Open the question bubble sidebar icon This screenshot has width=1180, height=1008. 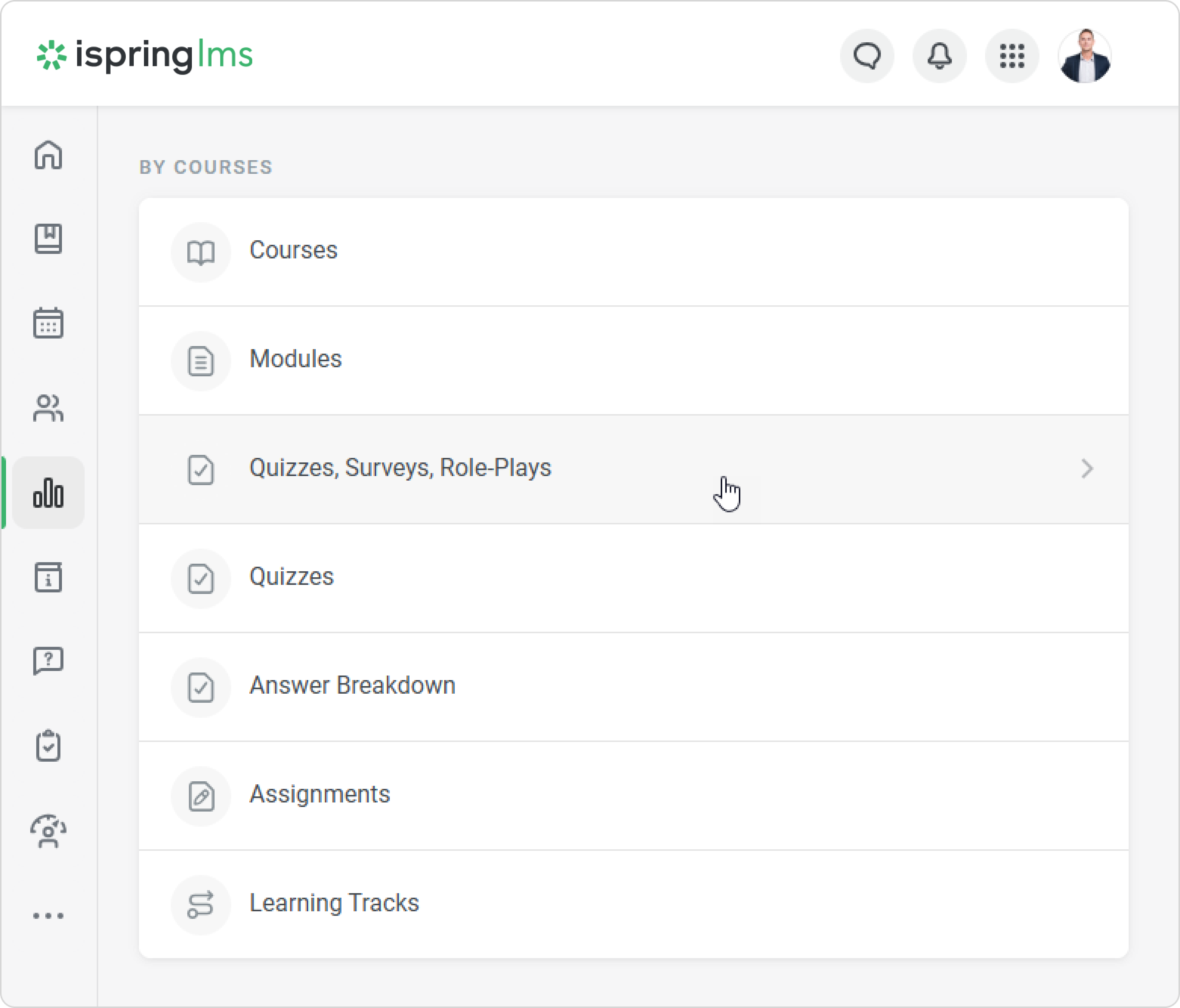click(x=48, y=661)
